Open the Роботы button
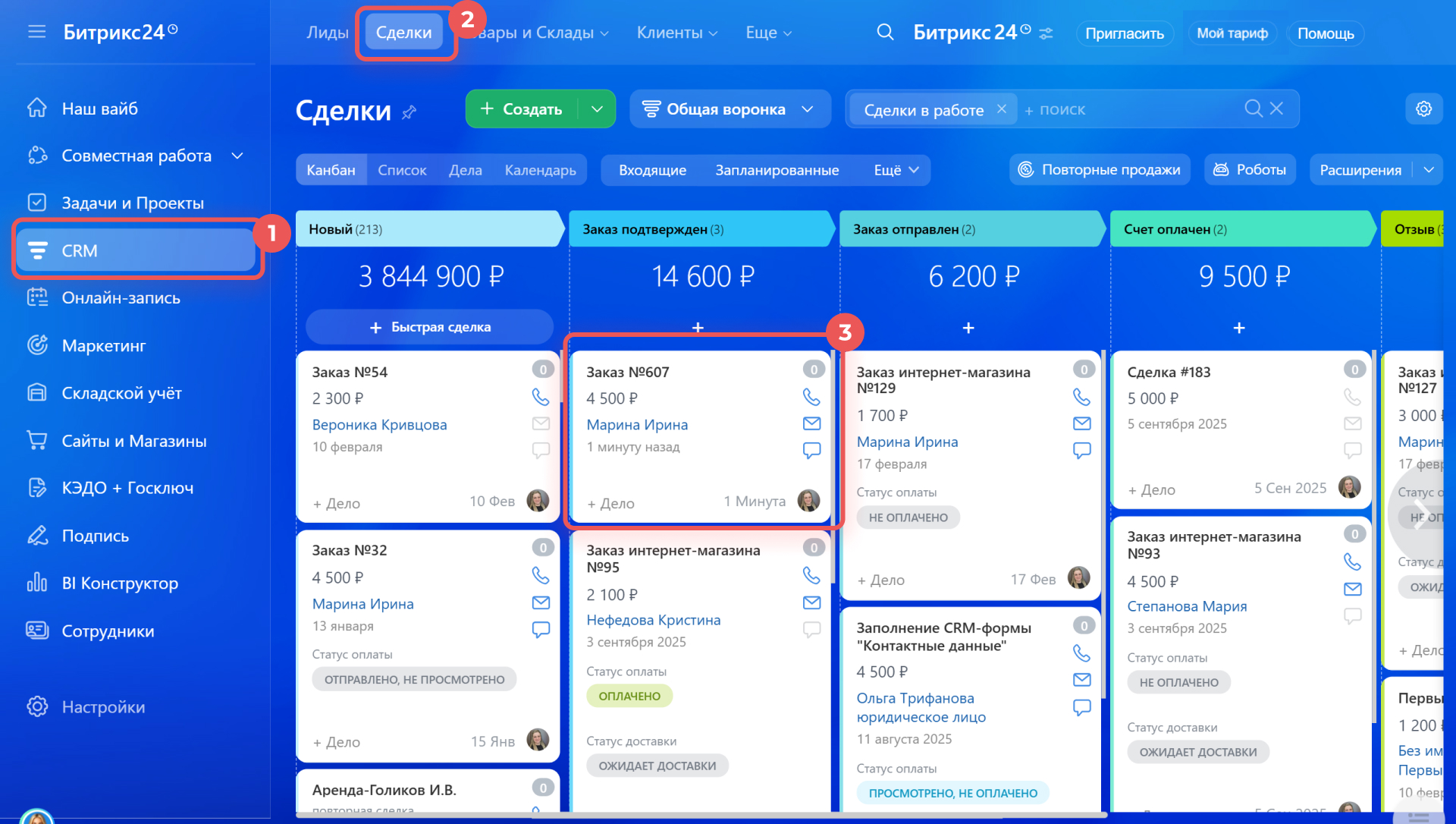This screenshot has width=1456, height=824. [1250, 170]
